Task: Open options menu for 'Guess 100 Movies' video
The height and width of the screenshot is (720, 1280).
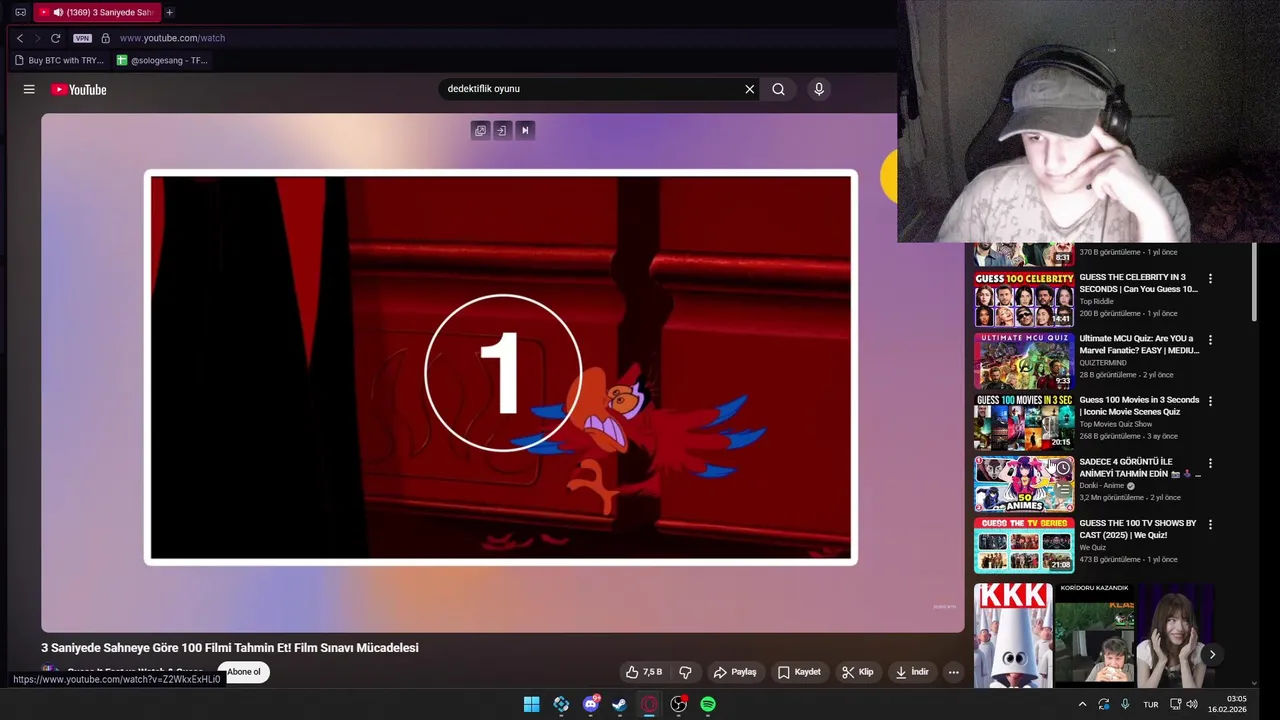Action: [x=1210, y=401]
